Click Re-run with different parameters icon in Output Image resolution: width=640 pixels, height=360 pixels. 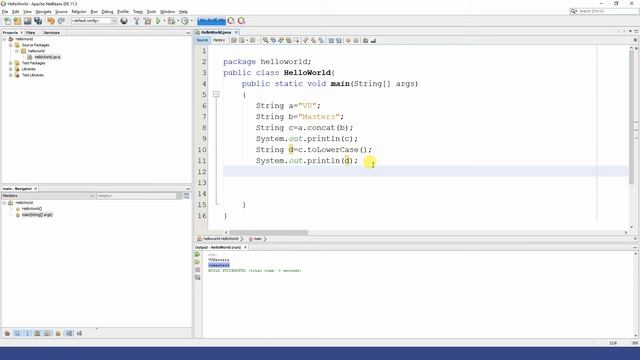198,262
